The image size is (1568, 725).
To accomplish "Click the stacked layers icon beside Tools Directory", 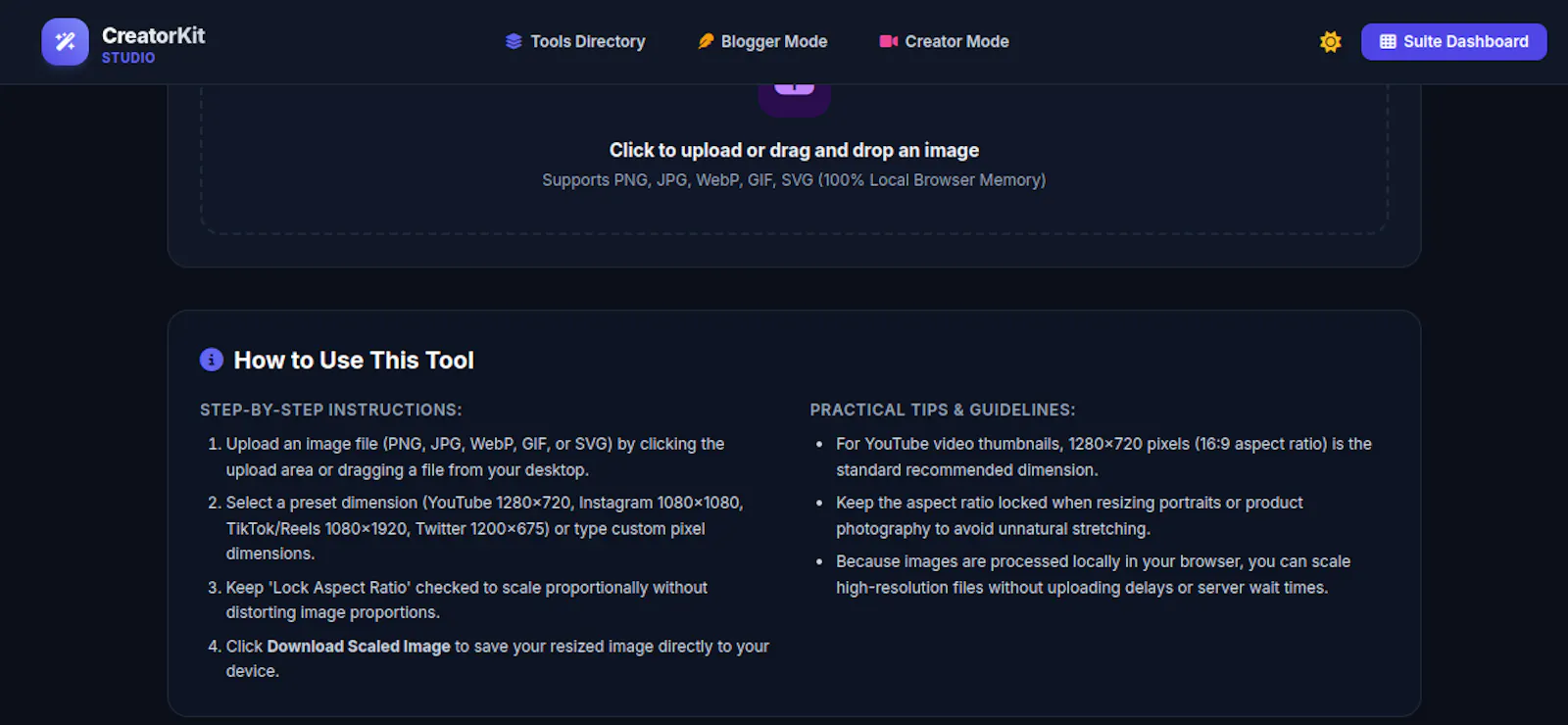I will point(514,41).
